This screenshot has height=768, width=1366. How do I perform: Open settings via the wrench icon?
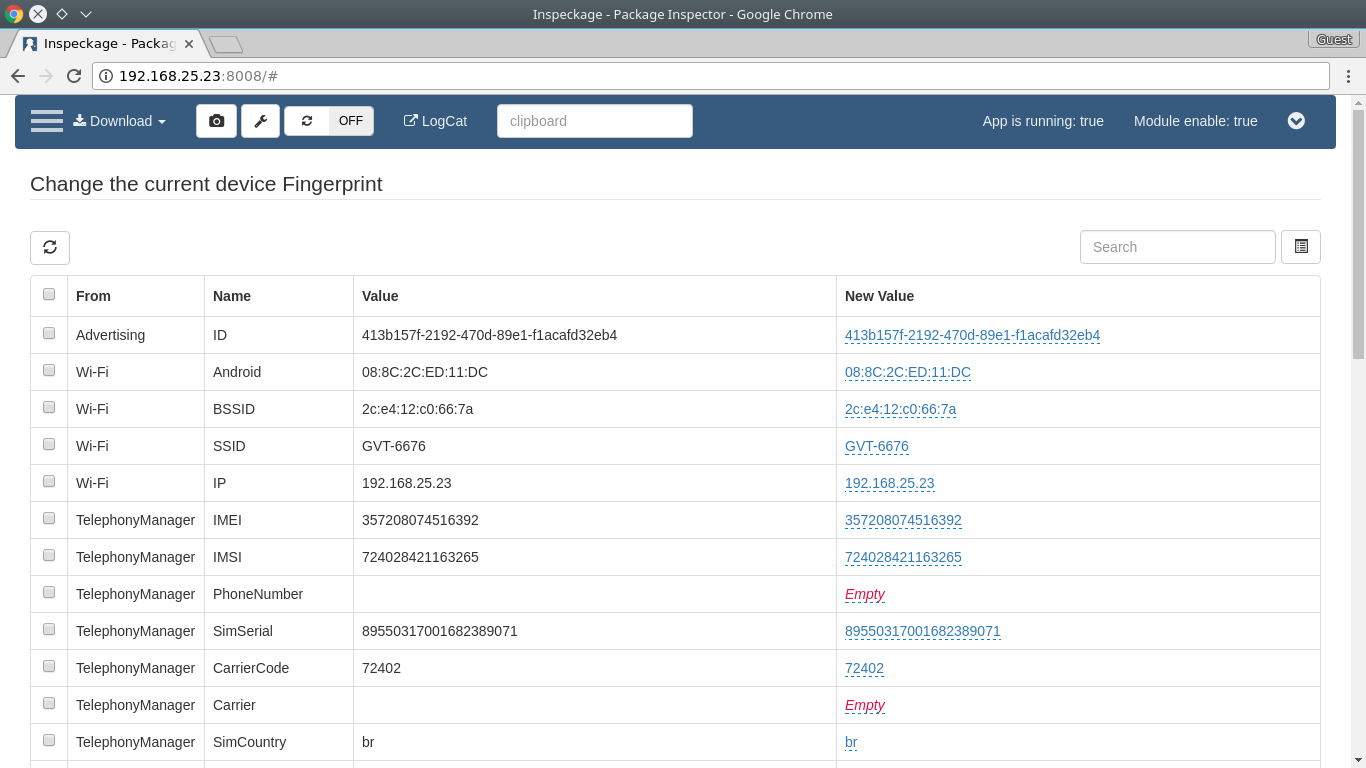tap(260, 121)
